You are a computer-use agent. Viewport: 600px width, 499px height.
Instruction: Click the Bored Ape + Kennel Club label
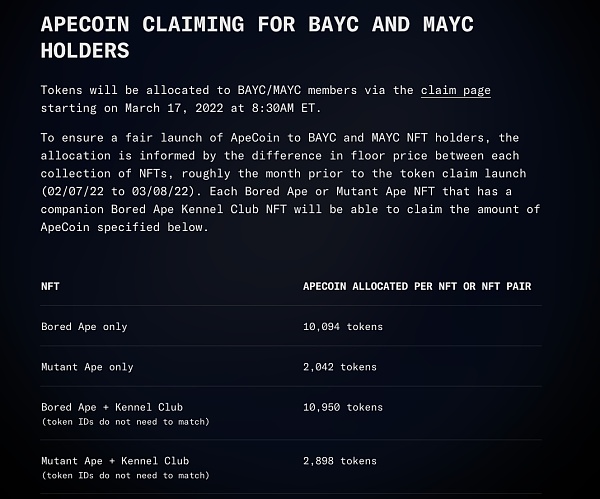click(x=112, y=407)
